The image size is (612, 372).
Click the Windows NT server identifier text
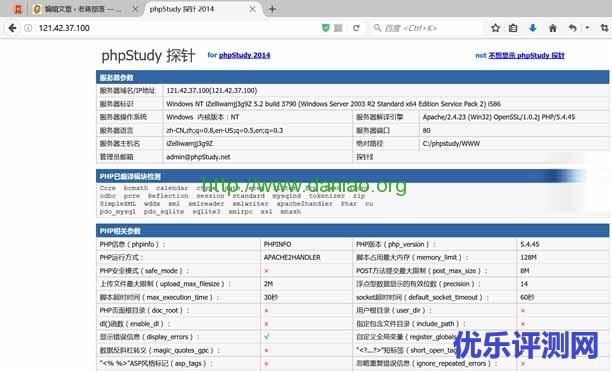pos(333,104)
